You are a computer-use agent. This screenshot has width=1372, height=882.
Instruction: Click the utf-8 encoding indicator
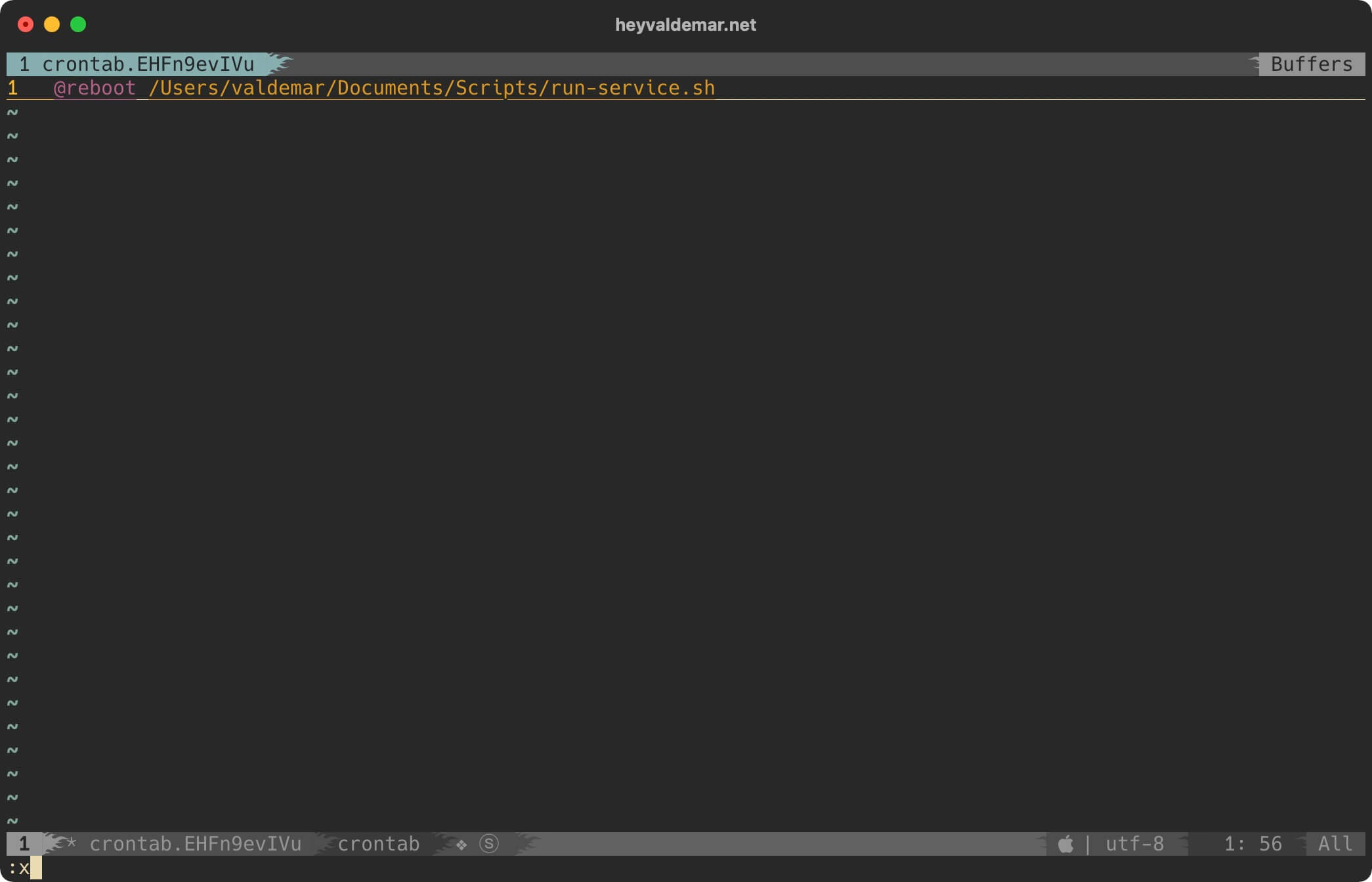coord(1135,844)
